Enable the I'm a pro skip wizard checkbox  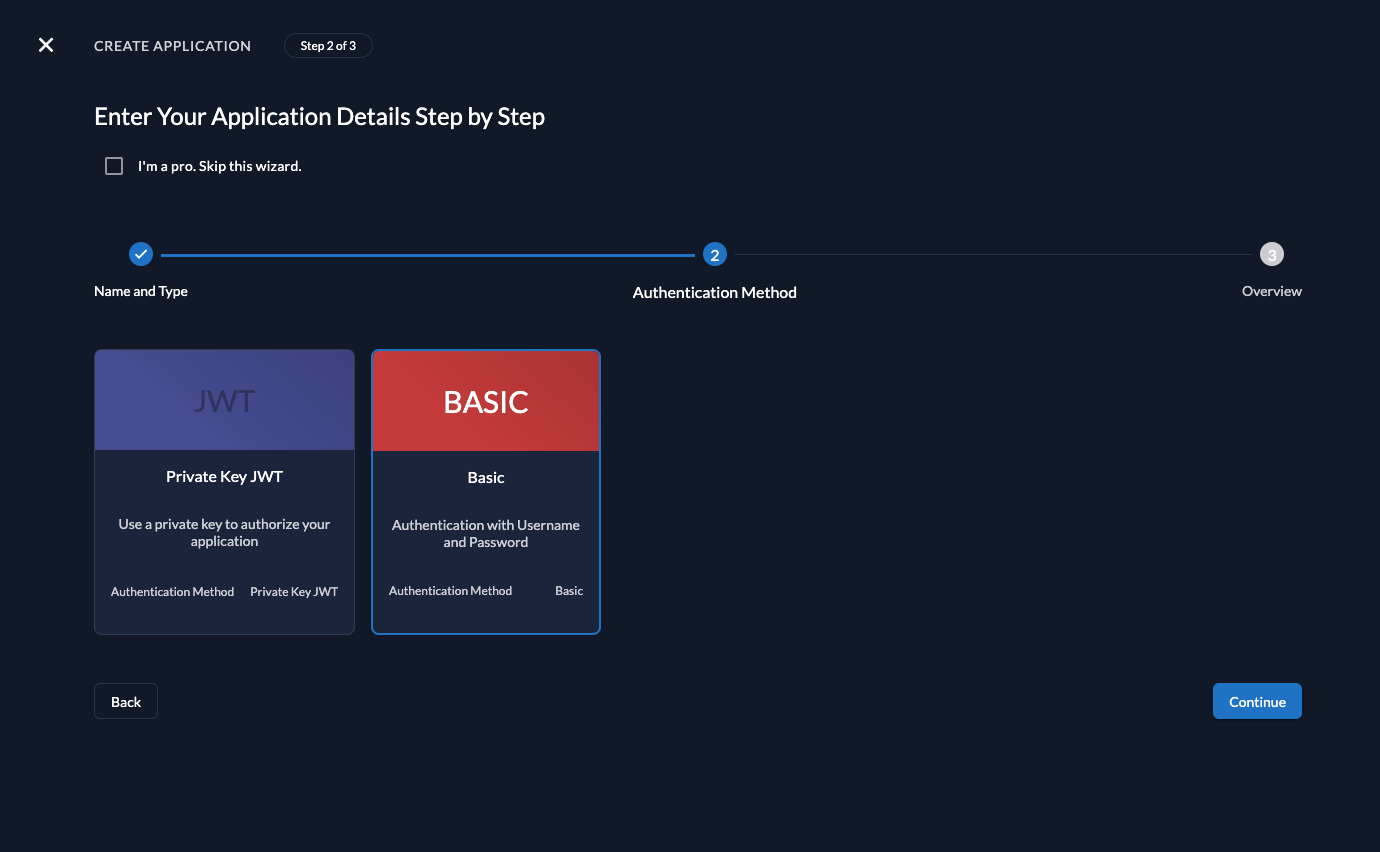tap(114, 165)
